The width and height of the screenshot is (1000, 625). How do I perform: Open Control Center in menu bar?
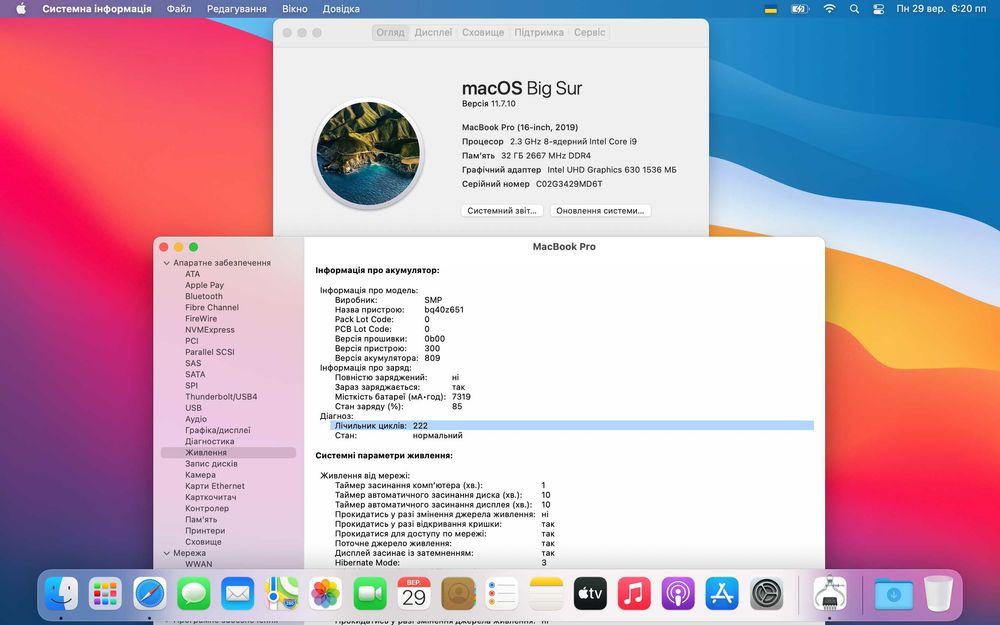point(878,9)
